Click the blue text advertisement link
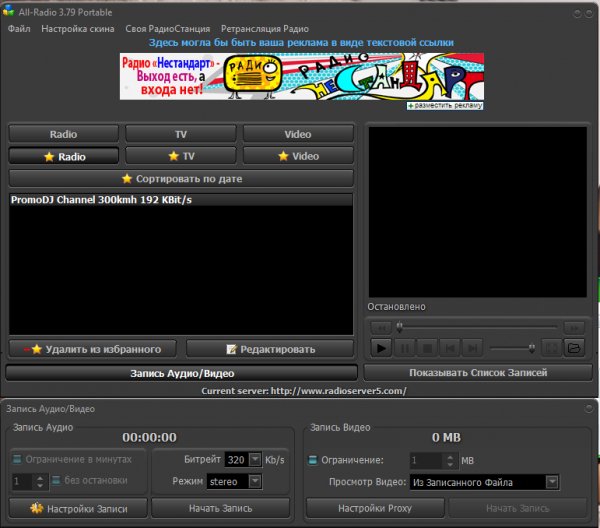This screenshot has height=528, width=600. (301, 42)
